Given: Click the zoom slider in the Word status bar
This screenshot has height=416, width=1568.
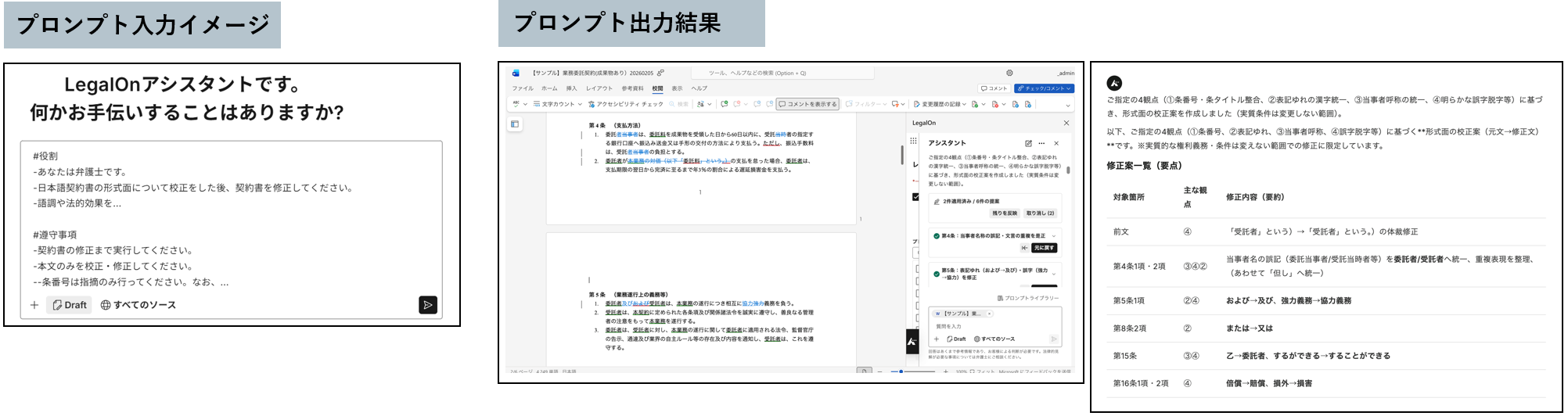Looking at the screenshot, I should 912,371.
